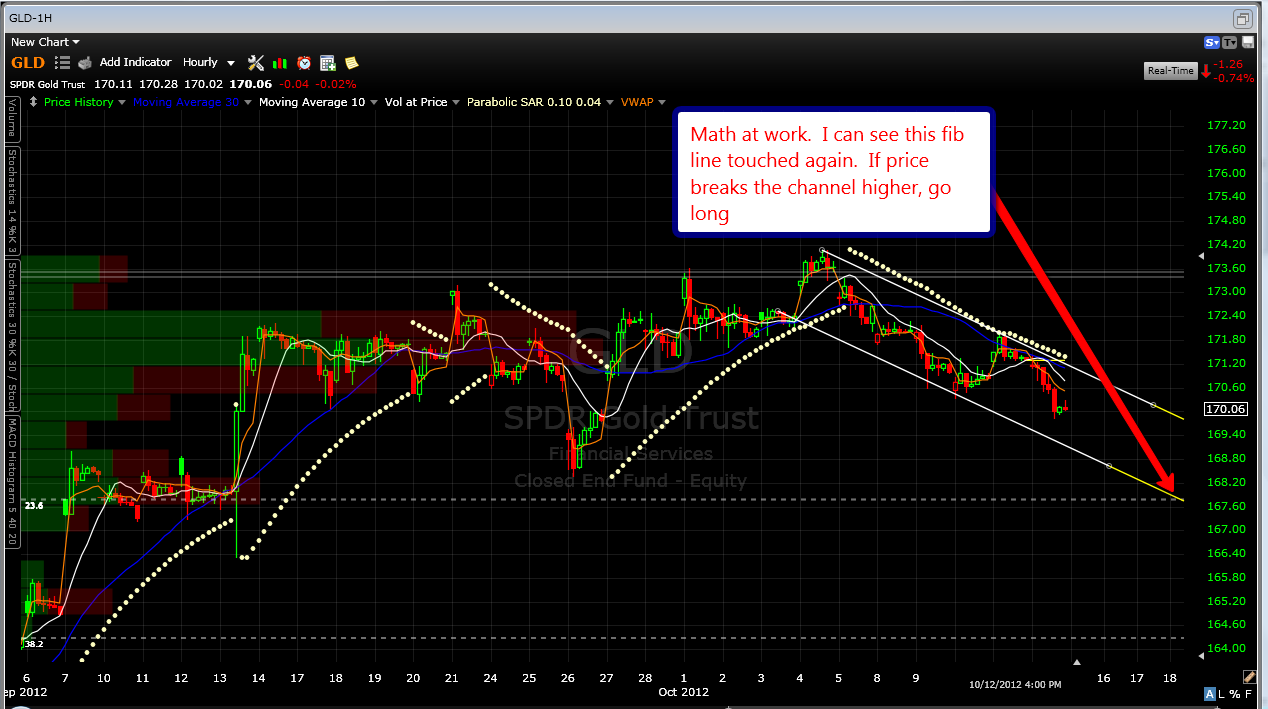This screenshot has width=1268, height=709.
Task: Click the 164.00 price axis label
Action: [x=1226, y=648]
